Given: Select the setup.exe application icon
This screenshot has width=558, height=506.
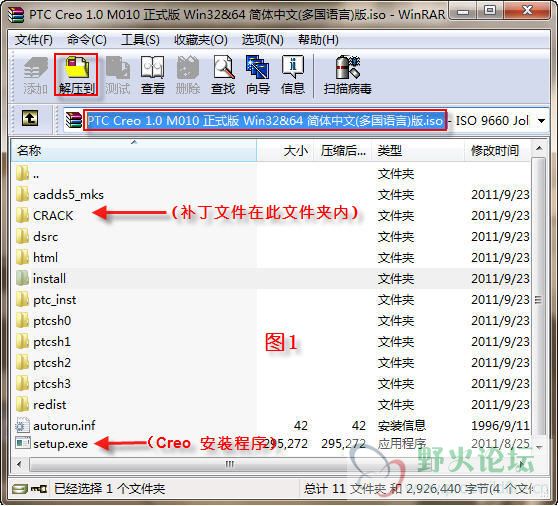Looking at the screenshot, I should (22, 443).
